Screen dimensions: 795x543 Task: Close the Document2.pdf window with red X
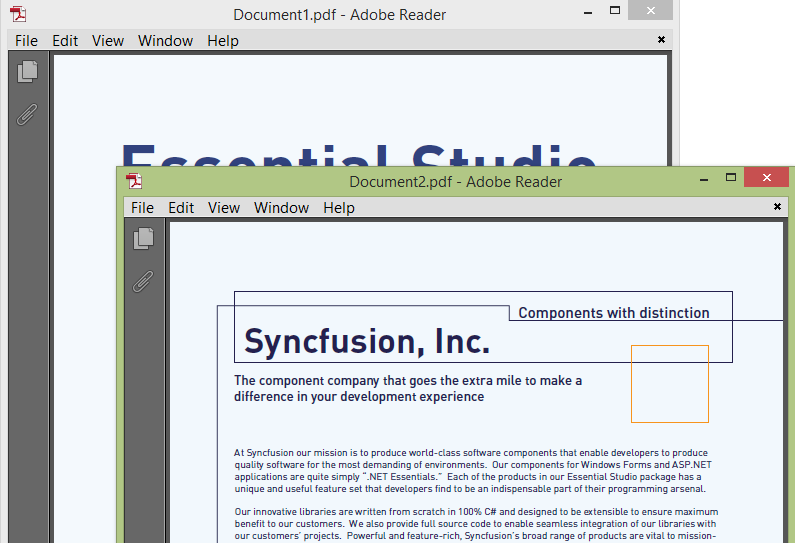pyautogui.click(x=767, y=177)
